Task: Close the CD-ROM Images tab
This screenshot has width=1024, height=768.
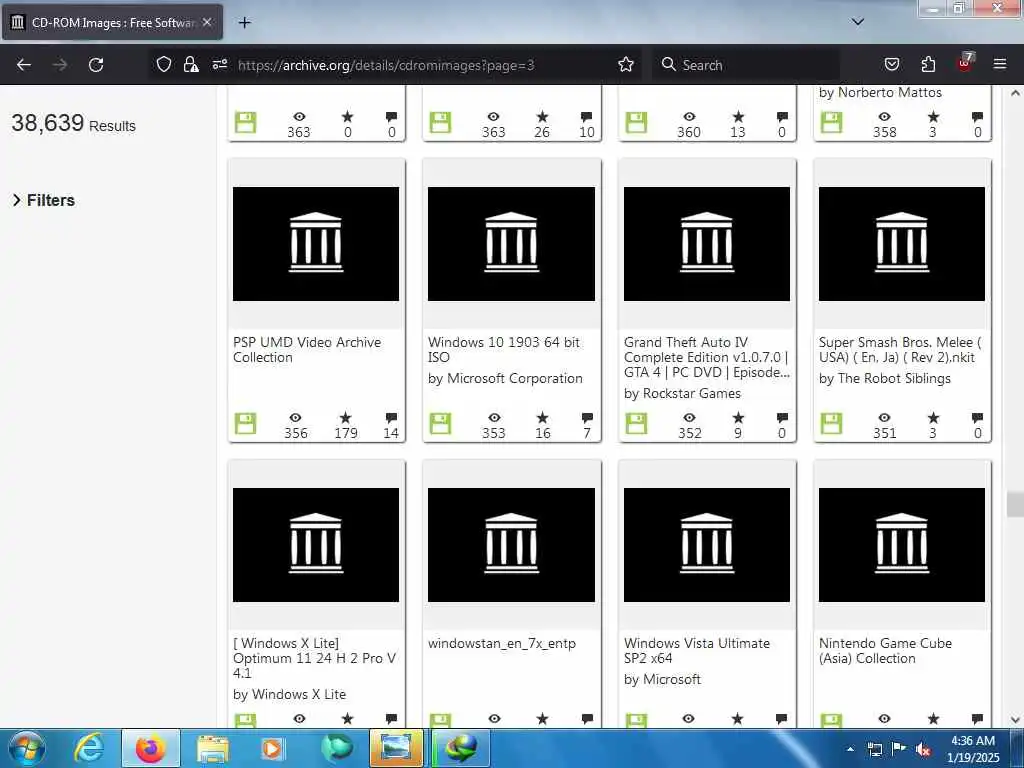Action: coord(207,22)
